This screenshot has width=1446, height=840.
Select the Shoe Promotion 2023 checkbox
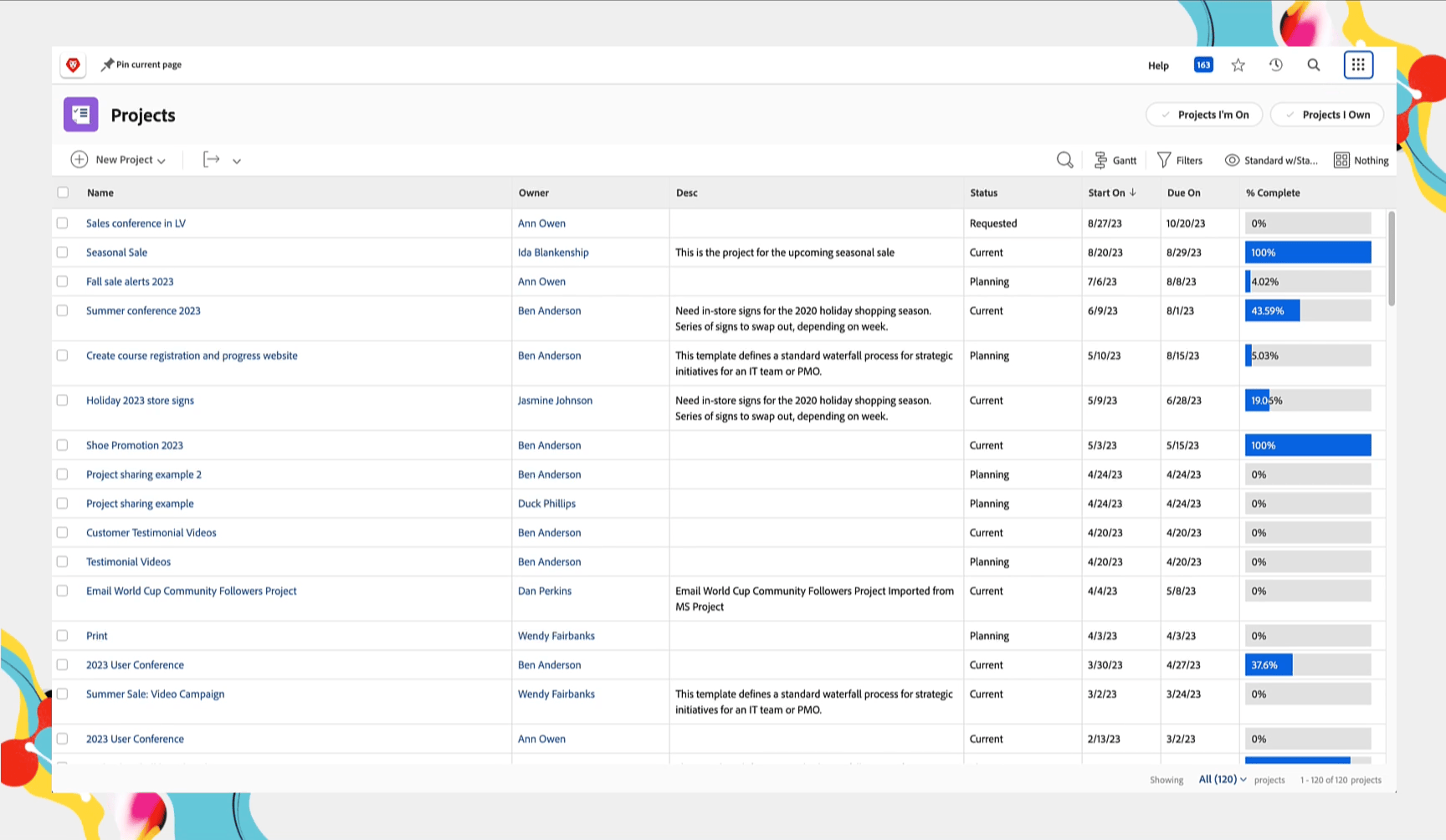[x=63, y=445]
